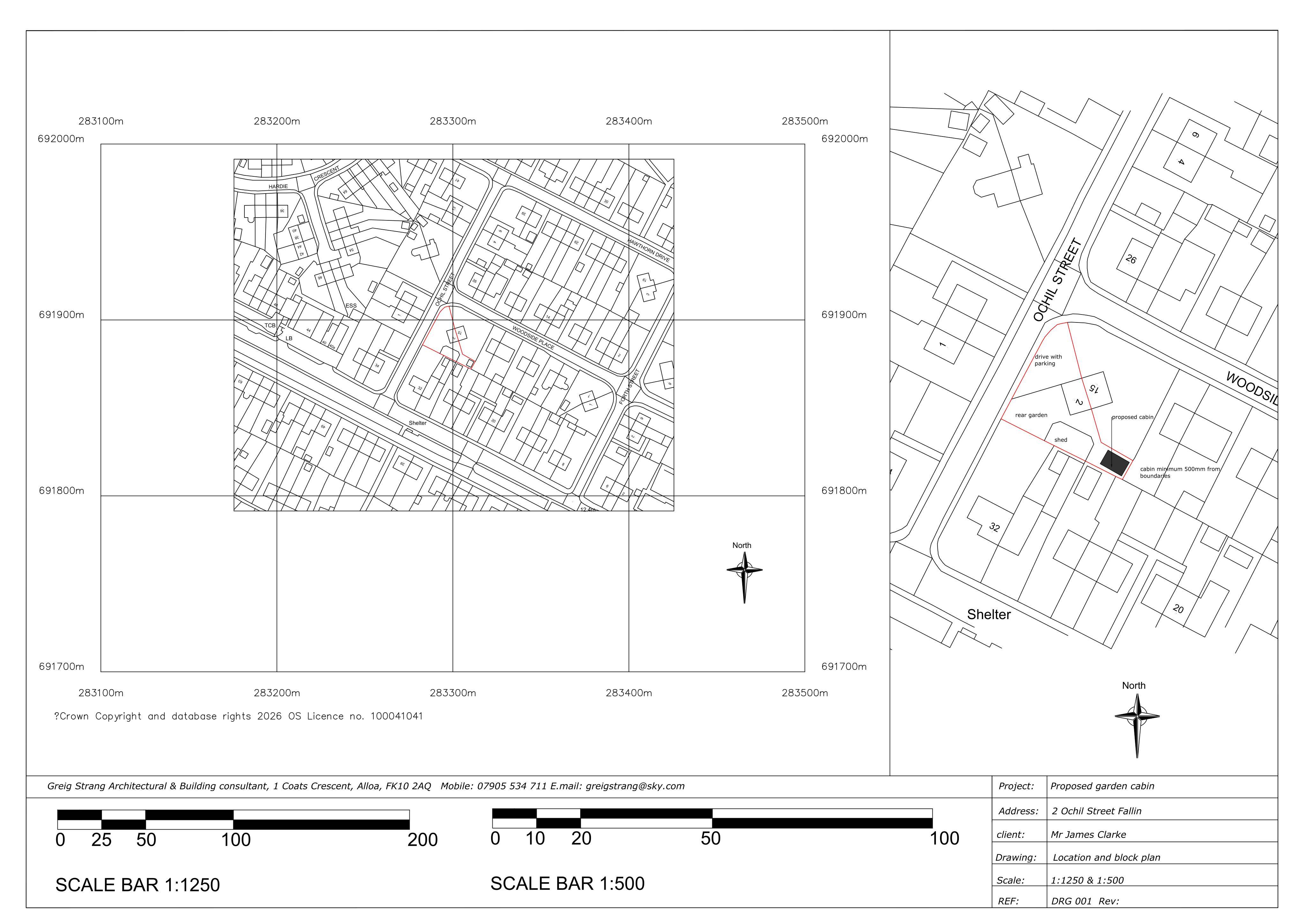Click the large 'Shelter' label on block plan
Screen dimensions: 1307x924
(989, 615)
